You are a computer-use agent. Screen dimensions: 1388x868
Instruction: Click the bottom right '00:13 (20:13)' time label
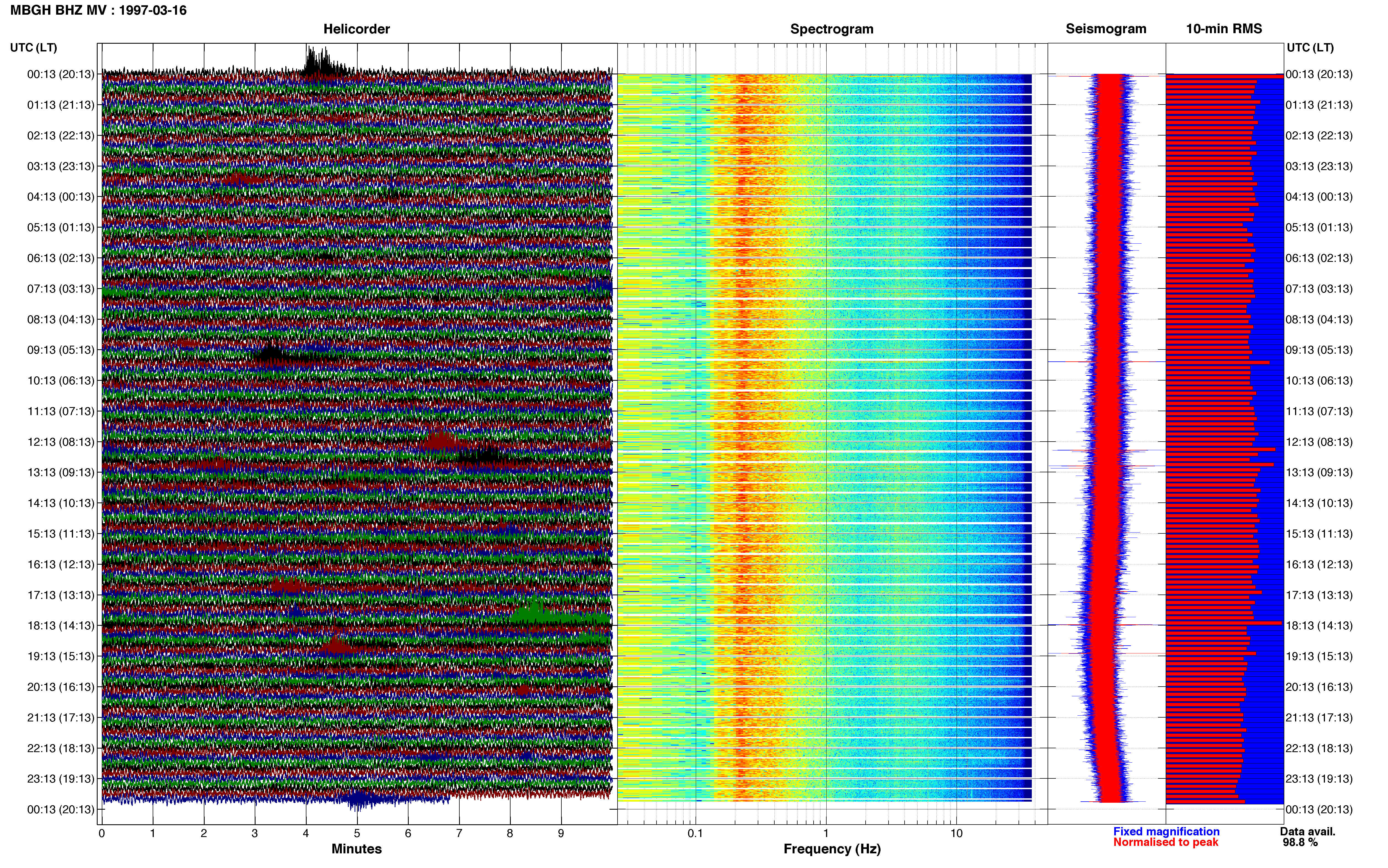tap(1319, 809)
